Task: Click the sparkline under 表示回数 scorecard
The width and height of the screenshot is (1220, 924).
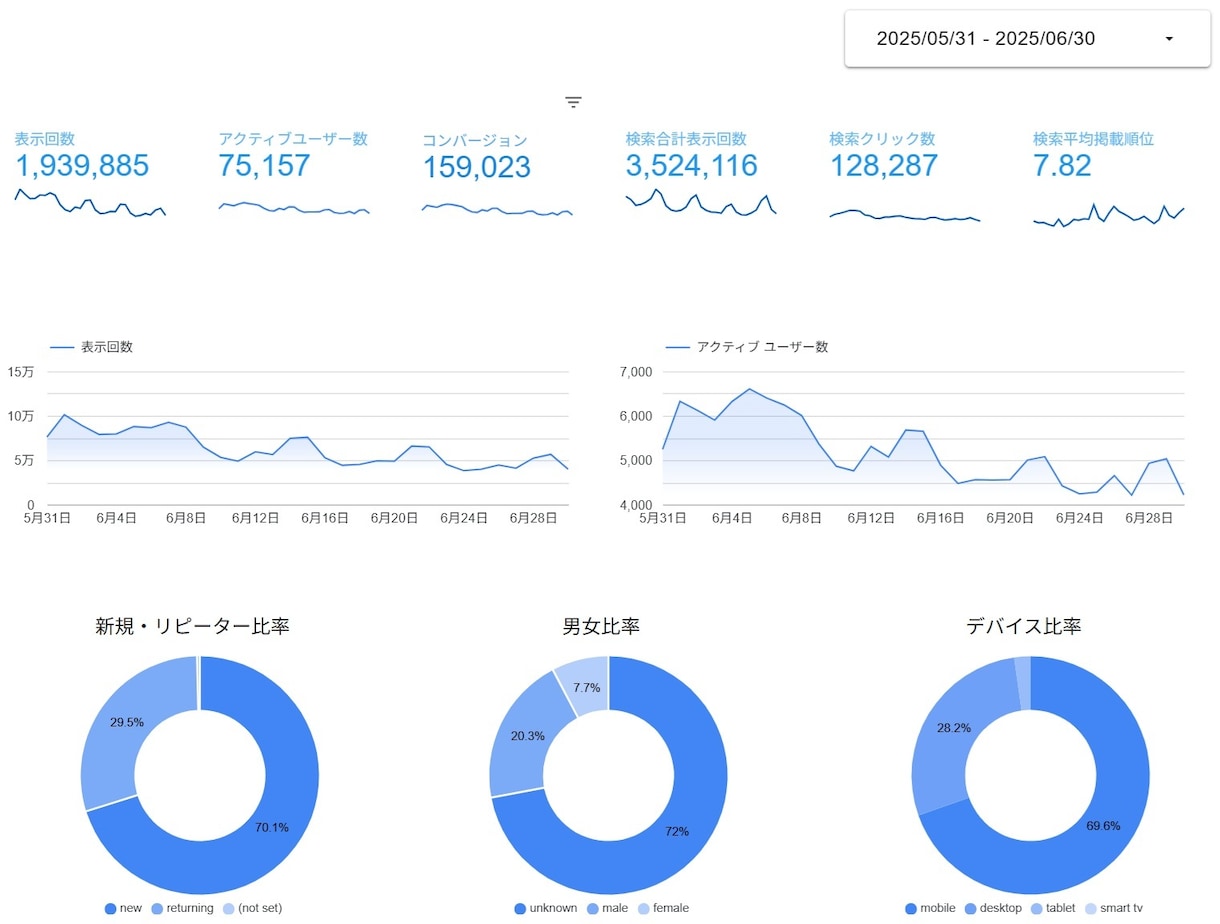Action: tap(90, 203)
